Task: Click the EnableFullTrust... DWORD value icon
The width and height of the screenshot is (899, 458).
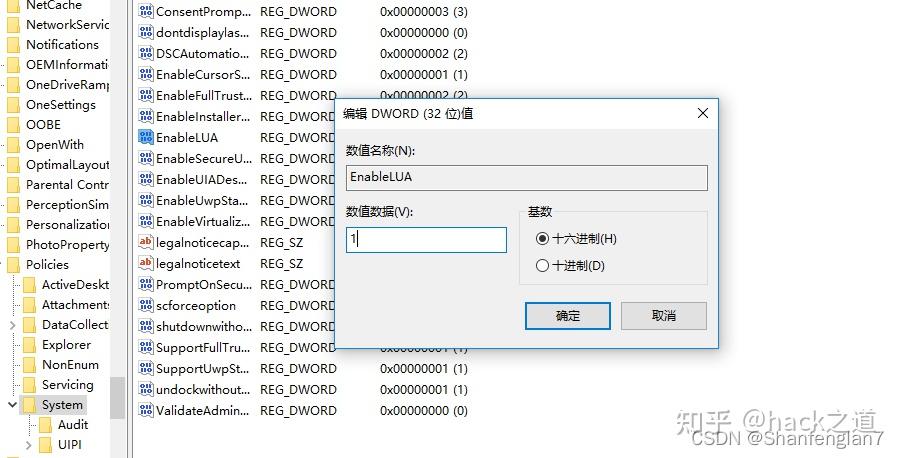Action: click(x=146, y=95)
